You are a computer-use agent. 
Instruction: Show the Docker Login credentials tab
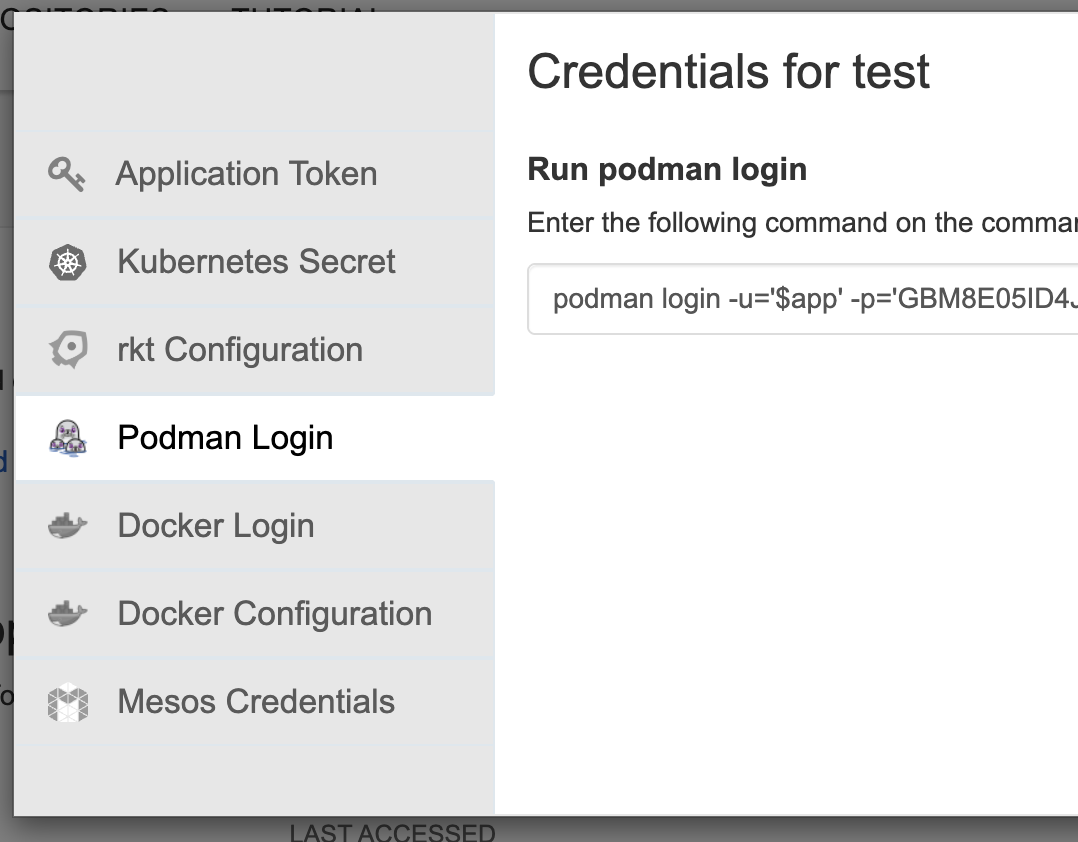tap(216, 526)
